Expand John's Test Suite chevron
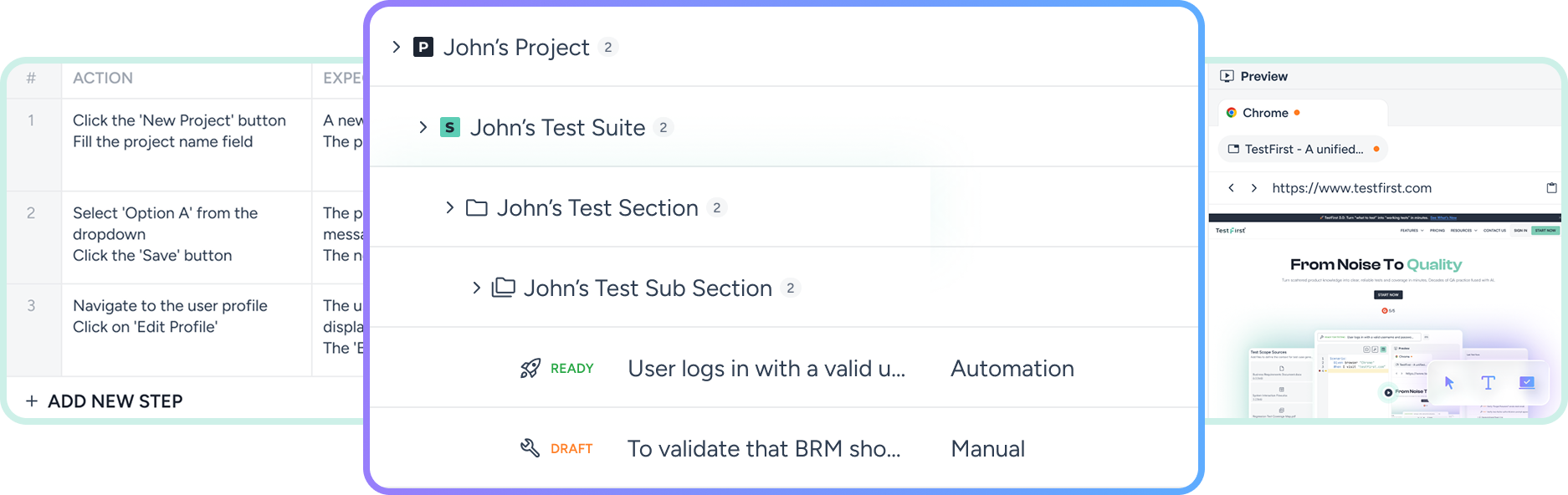 point(423,128)
